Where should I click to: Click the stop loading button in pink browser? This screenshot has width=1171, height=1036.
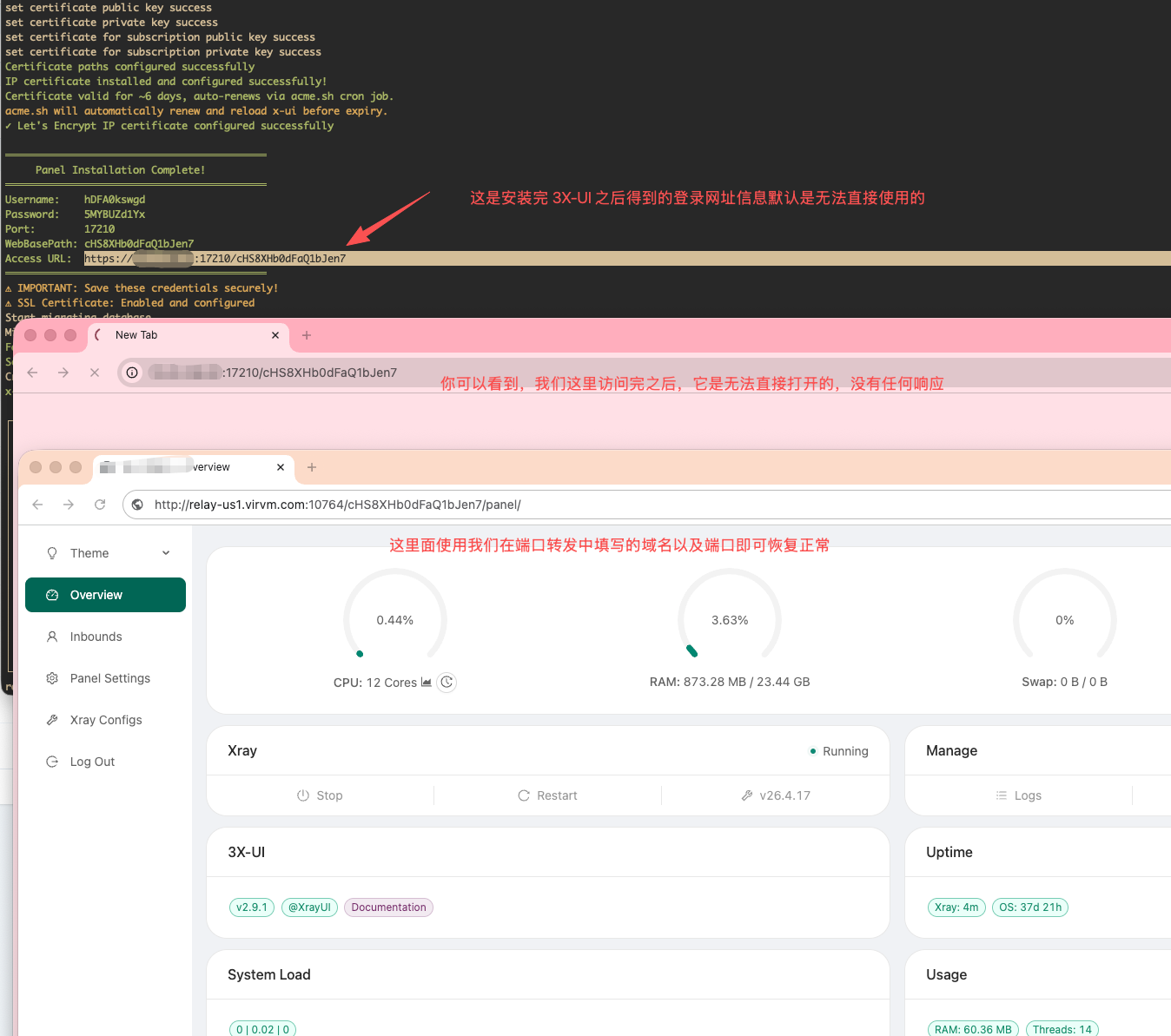[x=95, y=373]
